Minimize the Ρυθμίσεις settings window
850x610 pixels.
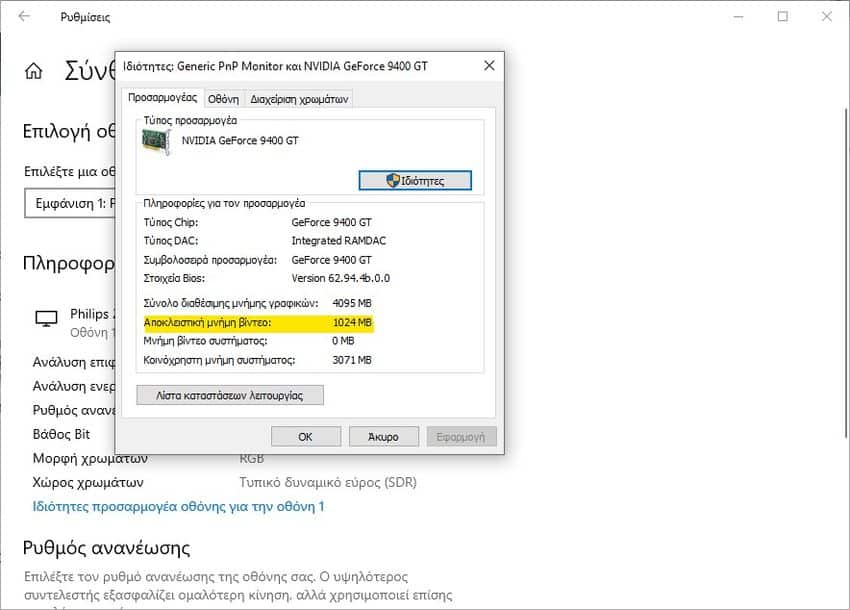(x=738, y=17)
